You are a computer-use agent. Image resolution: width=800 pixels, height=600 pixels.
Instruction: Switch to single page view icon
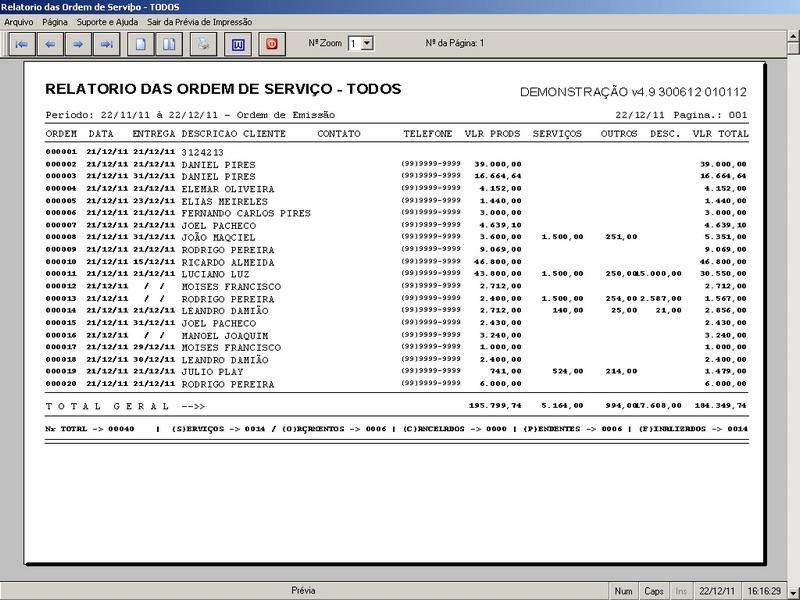[x=140, y=44]
